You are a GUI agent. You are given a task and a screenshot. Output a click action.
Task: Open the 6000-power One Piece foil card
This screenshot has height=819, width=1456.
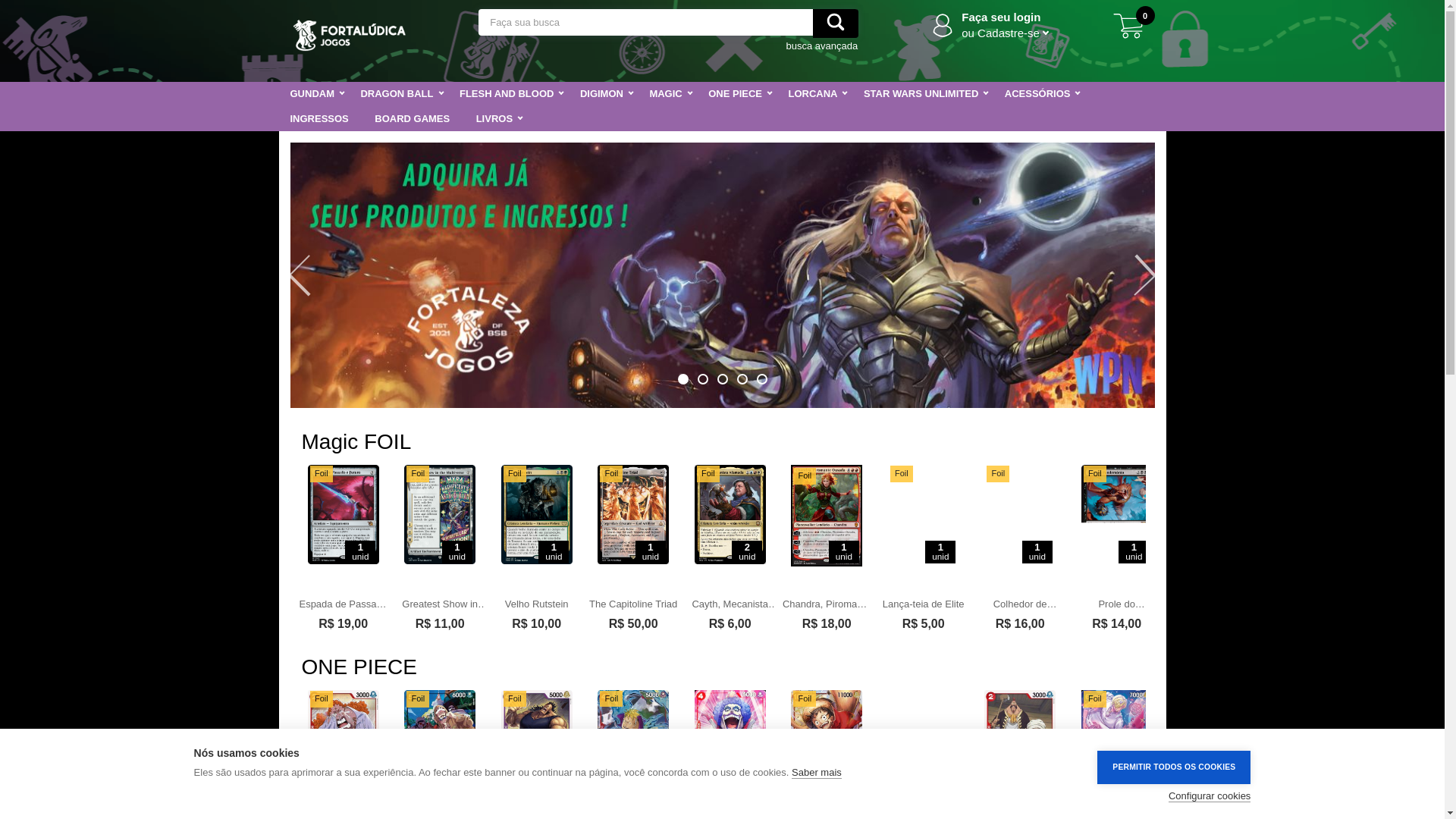439,710
